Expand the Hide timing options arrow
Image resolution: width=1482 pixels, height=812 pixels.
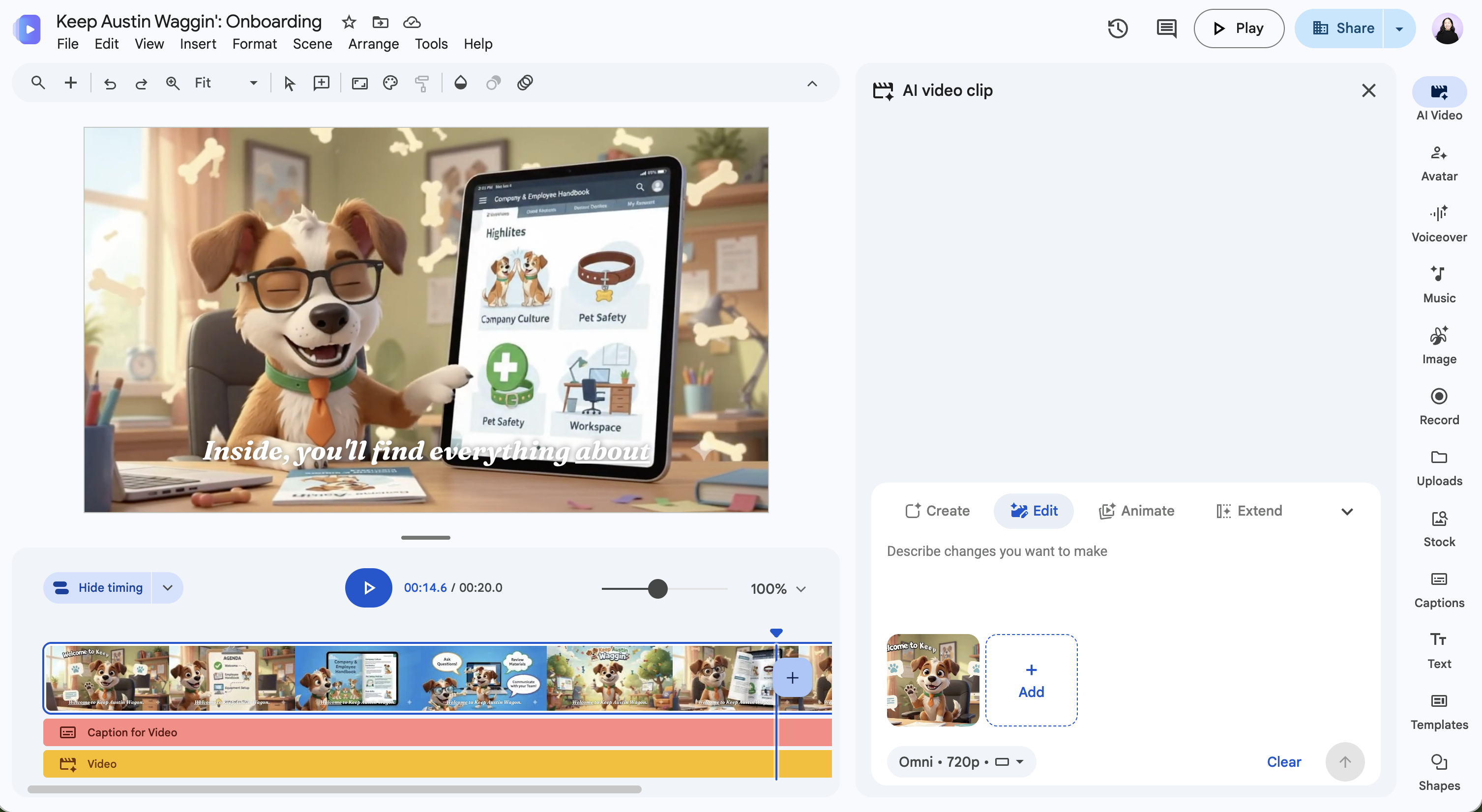(167, 588)
